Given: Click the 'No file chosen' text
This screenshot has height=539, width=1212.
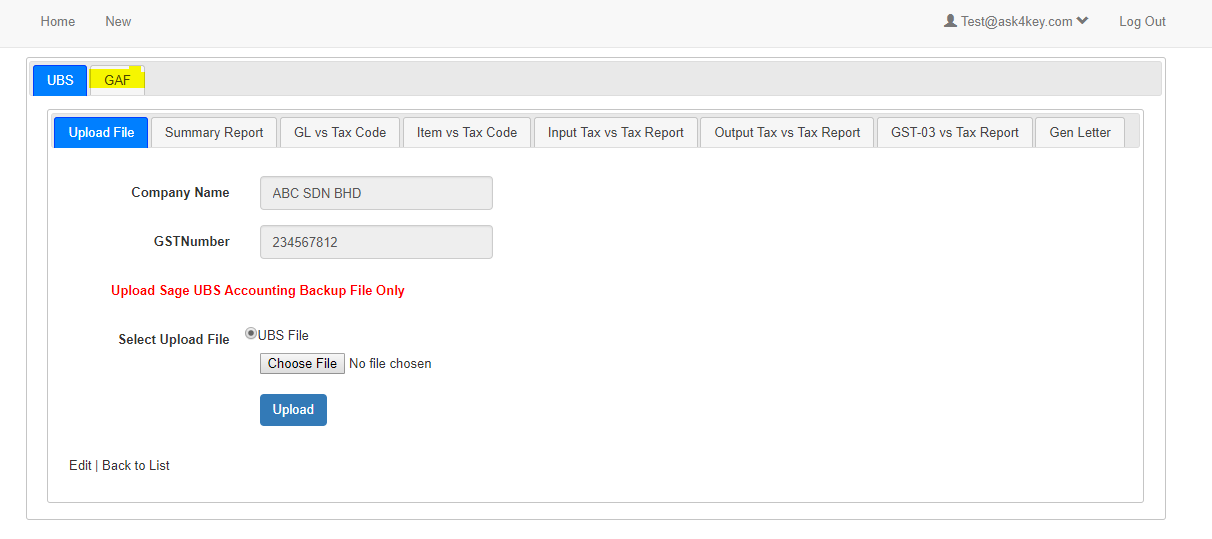Looking at the screenshot, I should pyautogui.click(x=390, y=363).
